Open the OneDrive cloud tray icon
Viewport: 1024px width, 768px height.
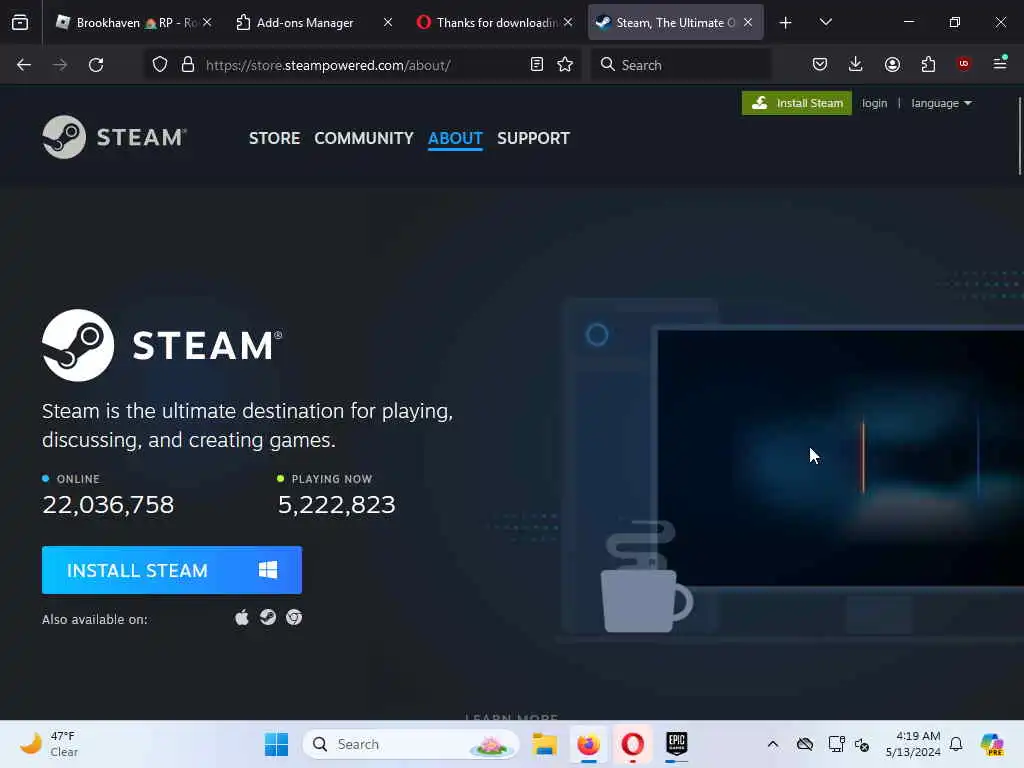(x=805, y=744)
